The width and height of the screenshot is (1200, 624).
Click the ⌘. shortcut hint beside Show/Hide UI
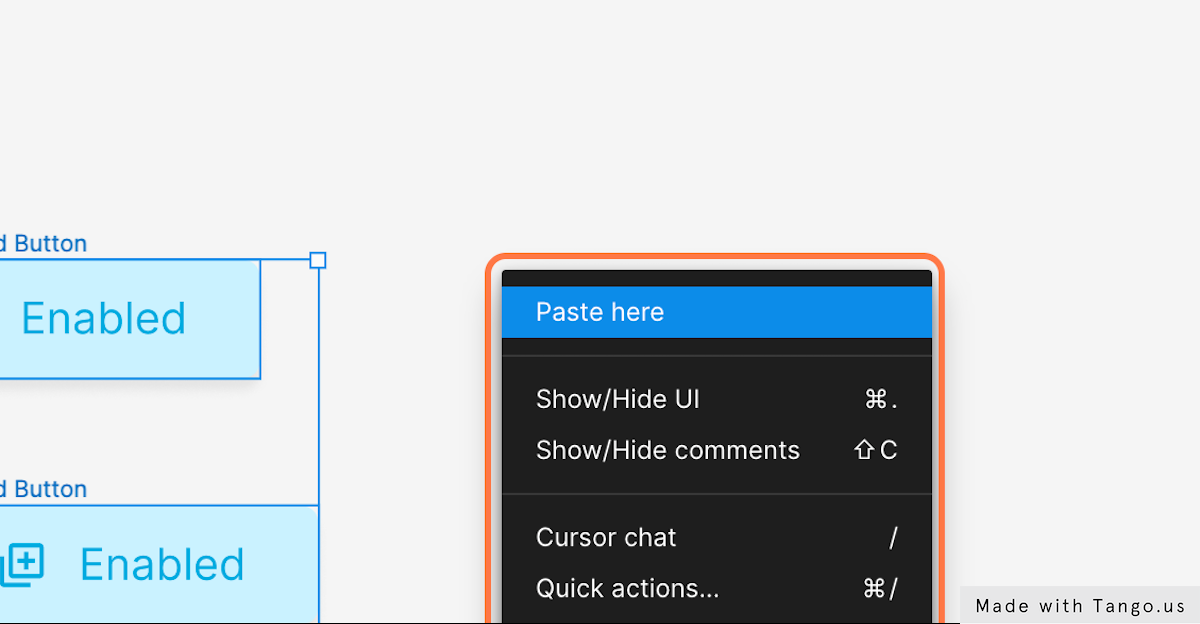pyautogui.click(x=880, y=400)
